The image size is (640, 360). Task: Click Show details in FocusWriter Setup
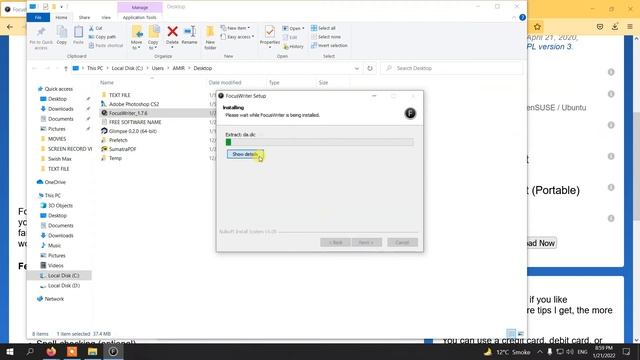click(x=245, y=154)
